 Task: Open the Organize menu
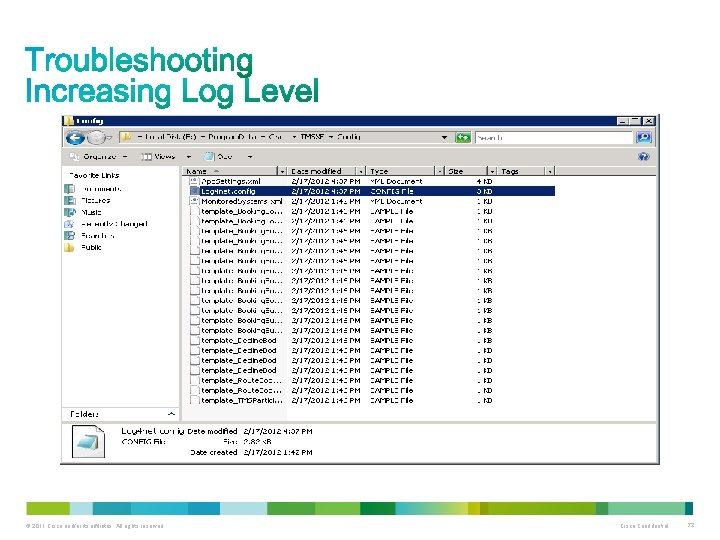[x=98, y=157]
